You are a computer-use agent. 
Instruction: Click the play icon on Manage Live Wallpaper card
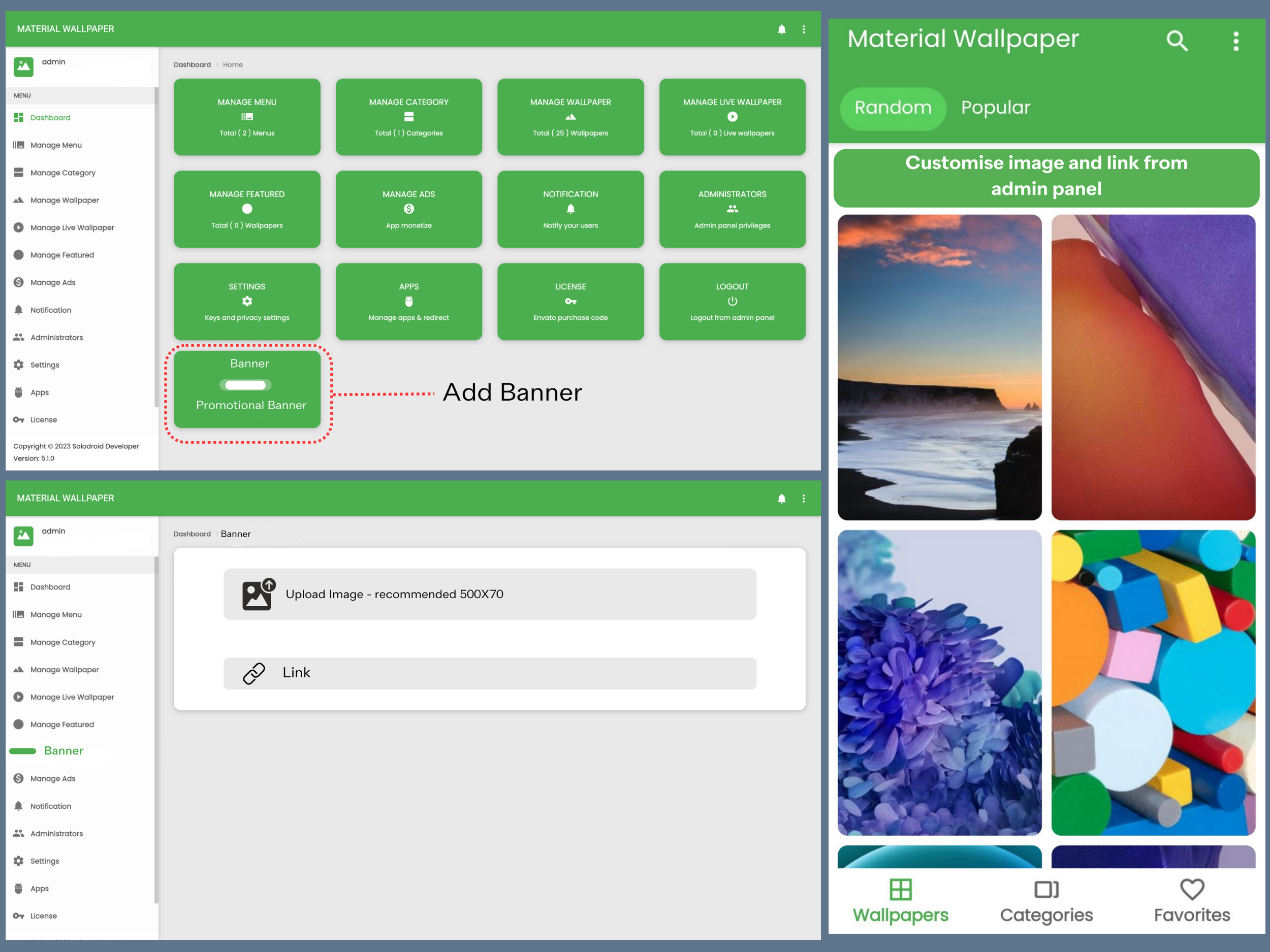point(732,116)
